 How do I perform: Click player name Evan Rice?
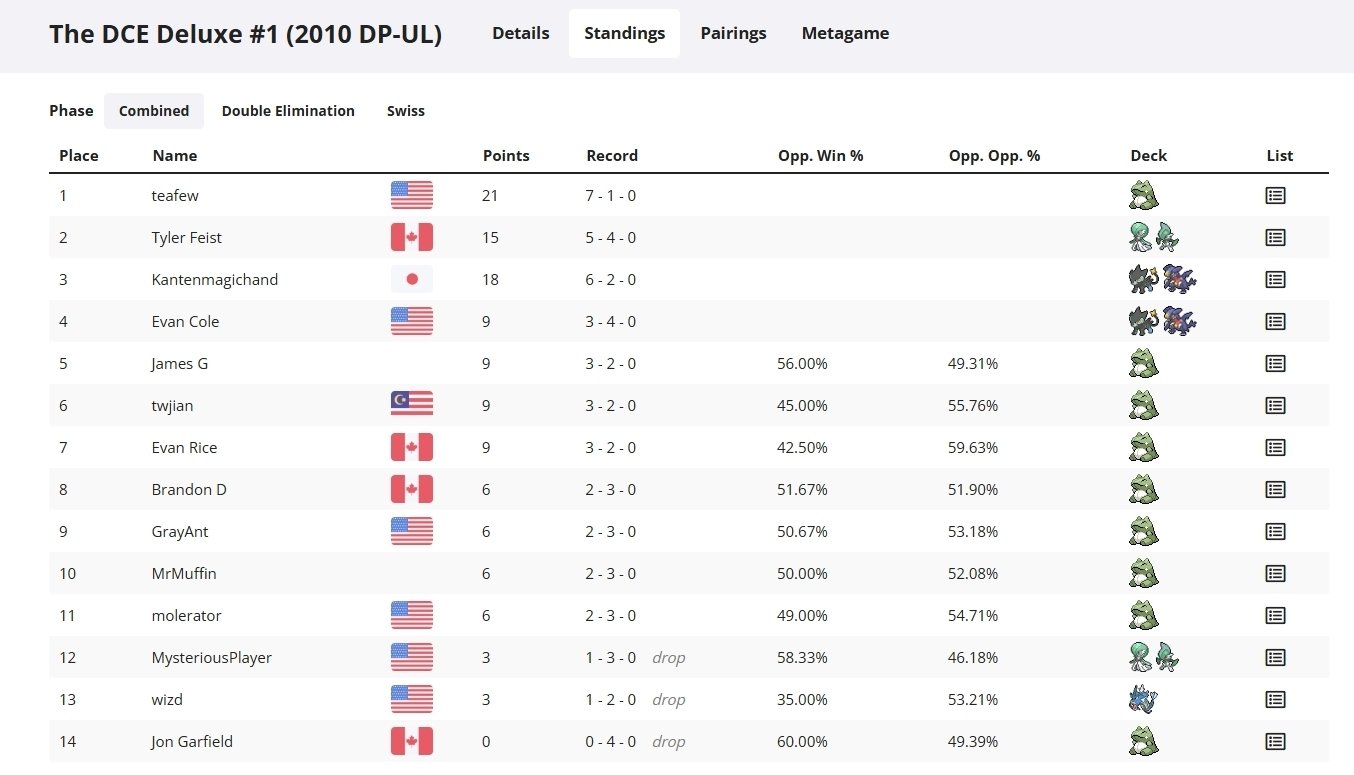184,448
